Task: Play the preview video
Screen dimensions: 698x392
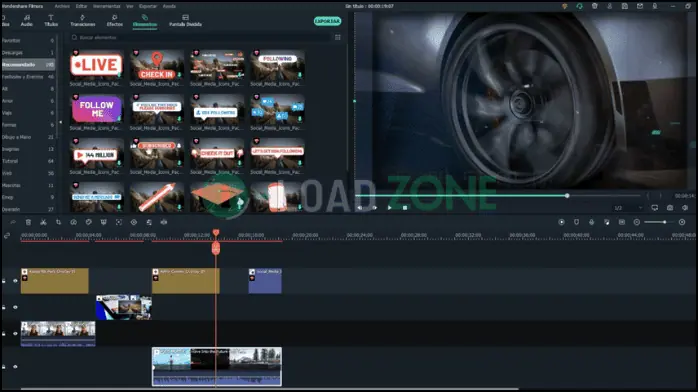Action: tap(390, 208)
